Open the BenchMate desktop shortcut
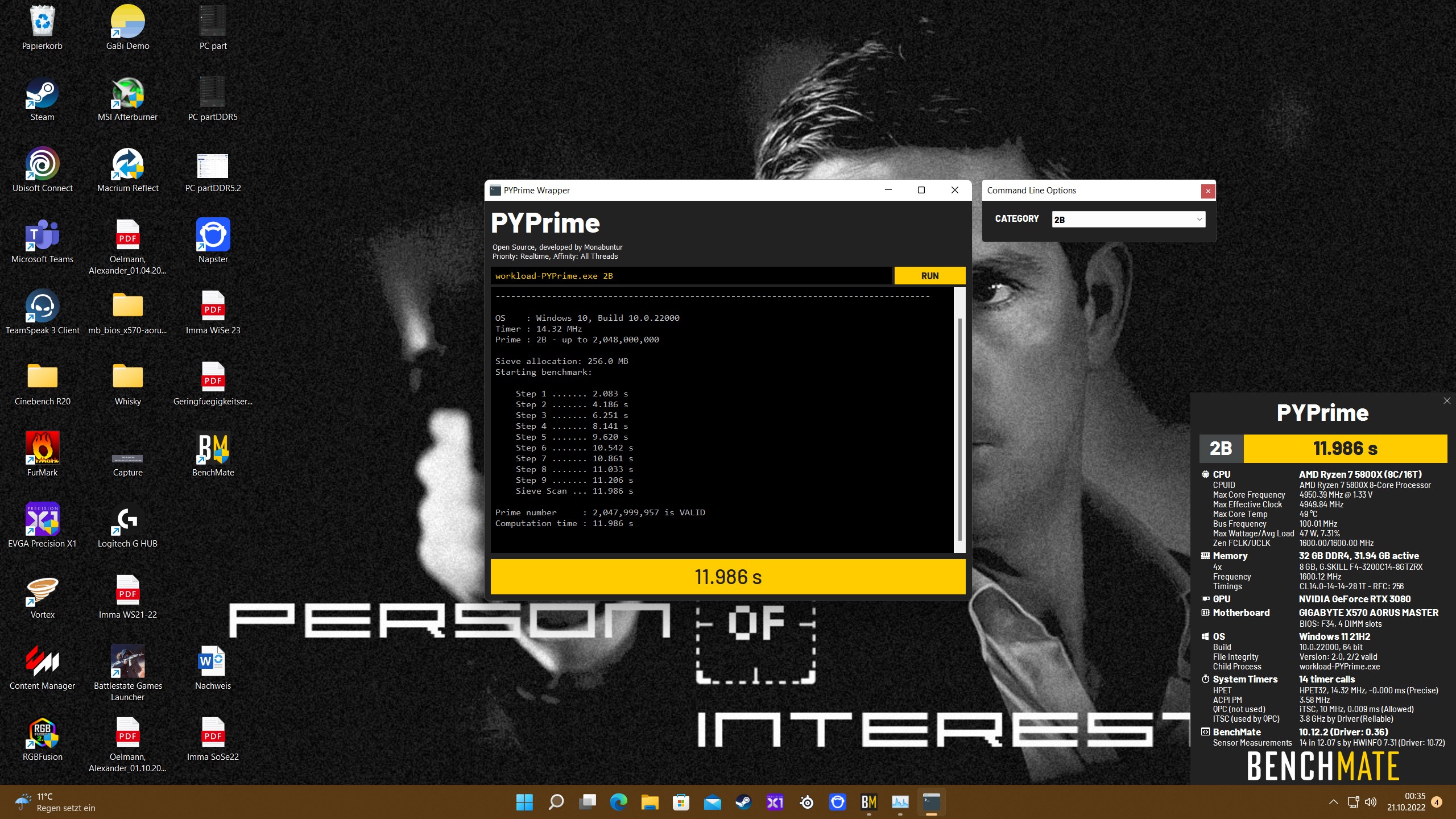The width and height of the screenshot is (1456, 819). click(x=213, y=453)
